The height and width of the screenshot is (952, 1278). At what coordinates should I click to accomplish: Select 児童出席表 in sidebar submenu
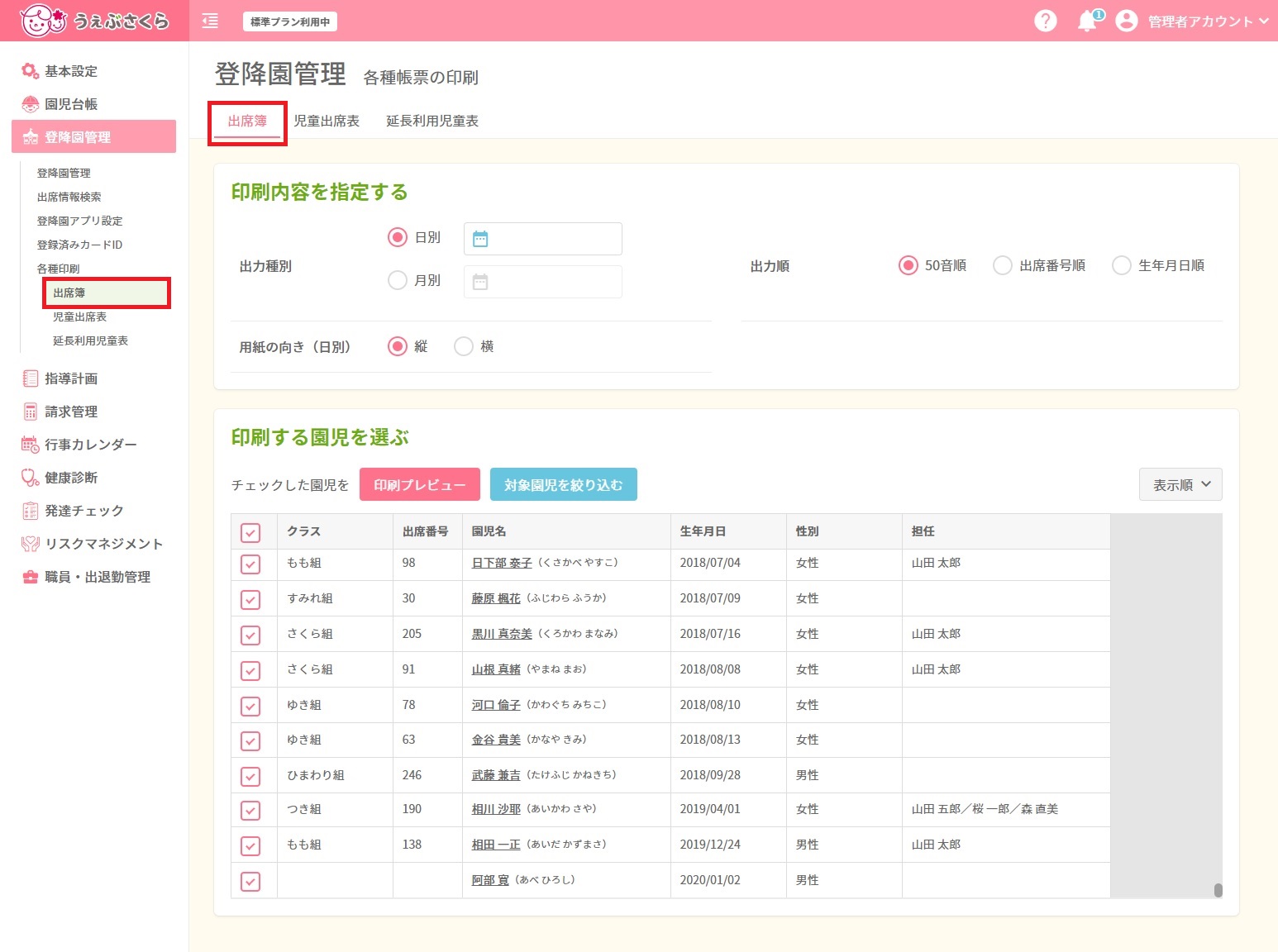[79, 317]
